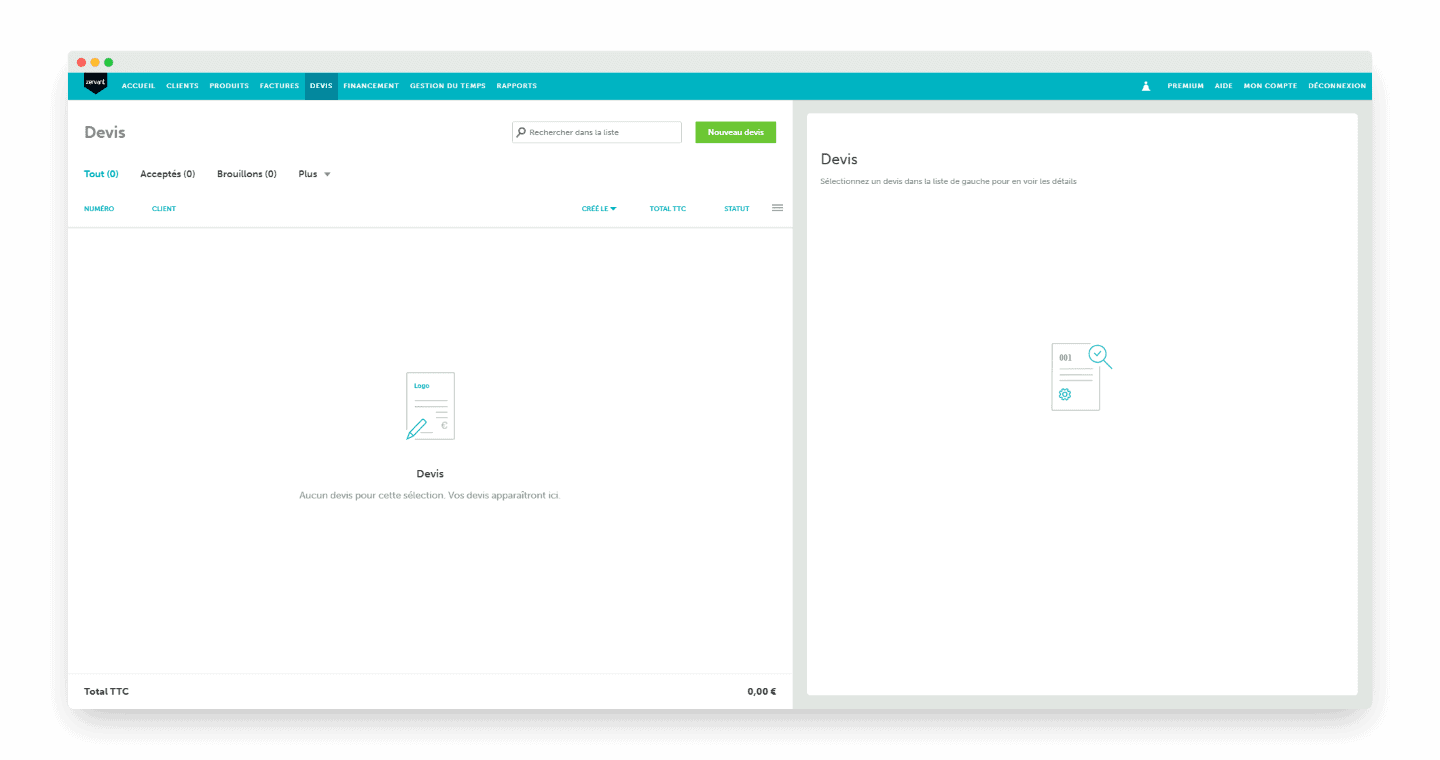Select the Devis navigation item
Viewport: 1440px width, 760px height.
[x=321, y=86]
